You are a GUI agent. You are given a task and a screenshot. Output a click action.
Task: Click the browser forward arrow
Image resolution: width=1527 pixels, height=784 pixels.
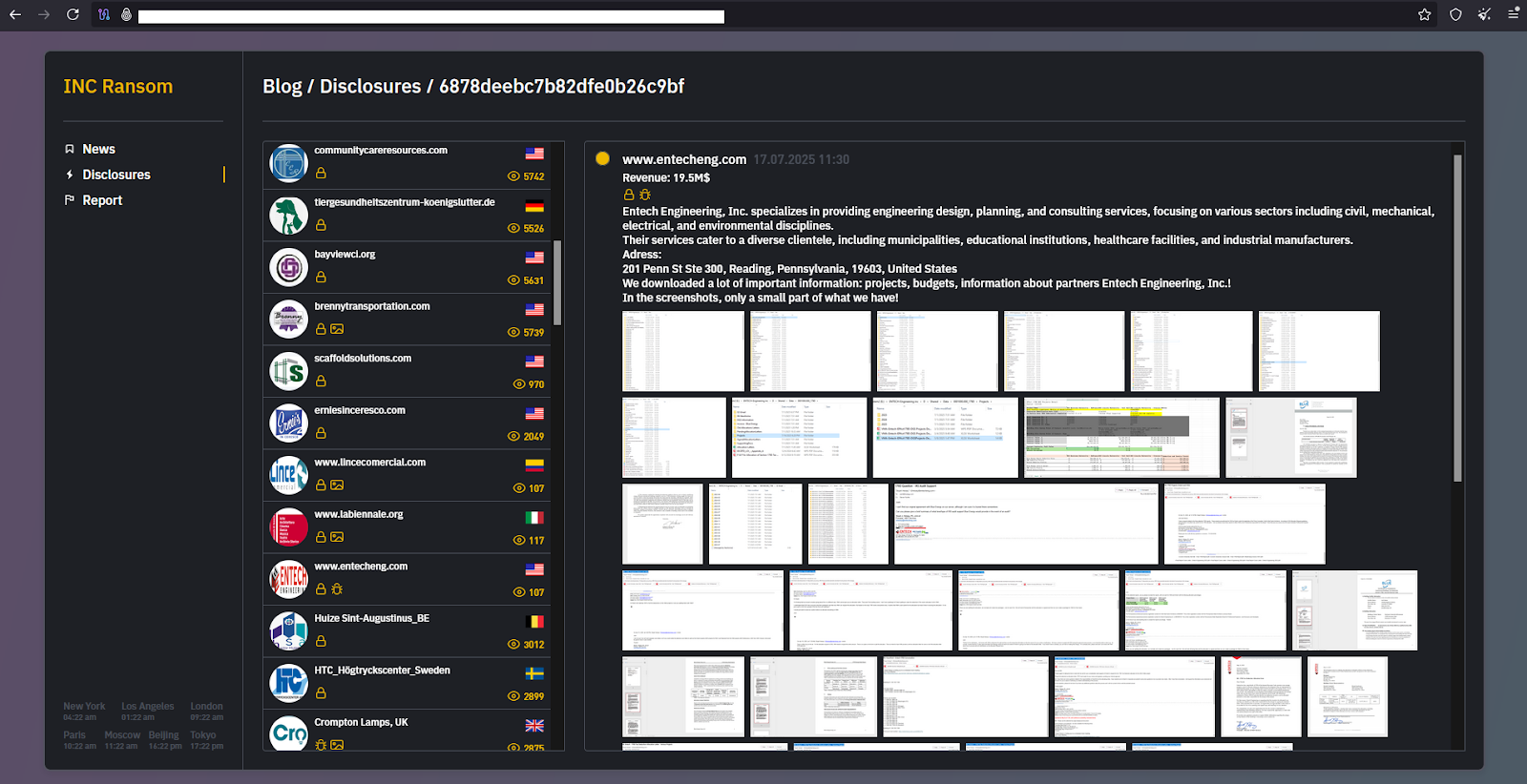click(x=44, y=14)
